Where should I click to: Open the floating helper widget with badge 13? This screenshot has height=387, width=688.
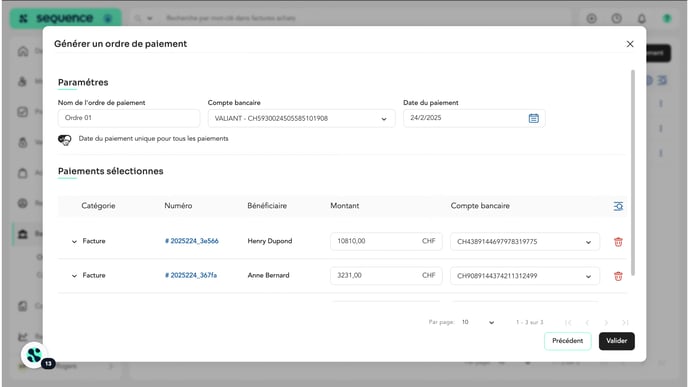35,355
